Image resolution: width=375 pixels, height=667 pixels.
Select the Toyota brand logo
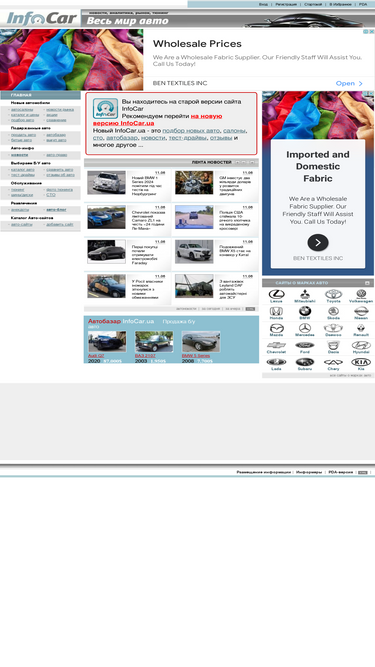point(333,294)
